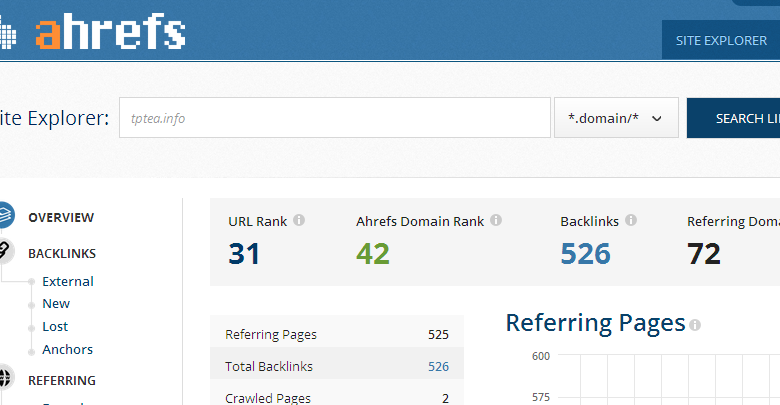Viewport: 780px width, 405px height.
Task: Open External backlinks link
Action: tap(68, 281)
